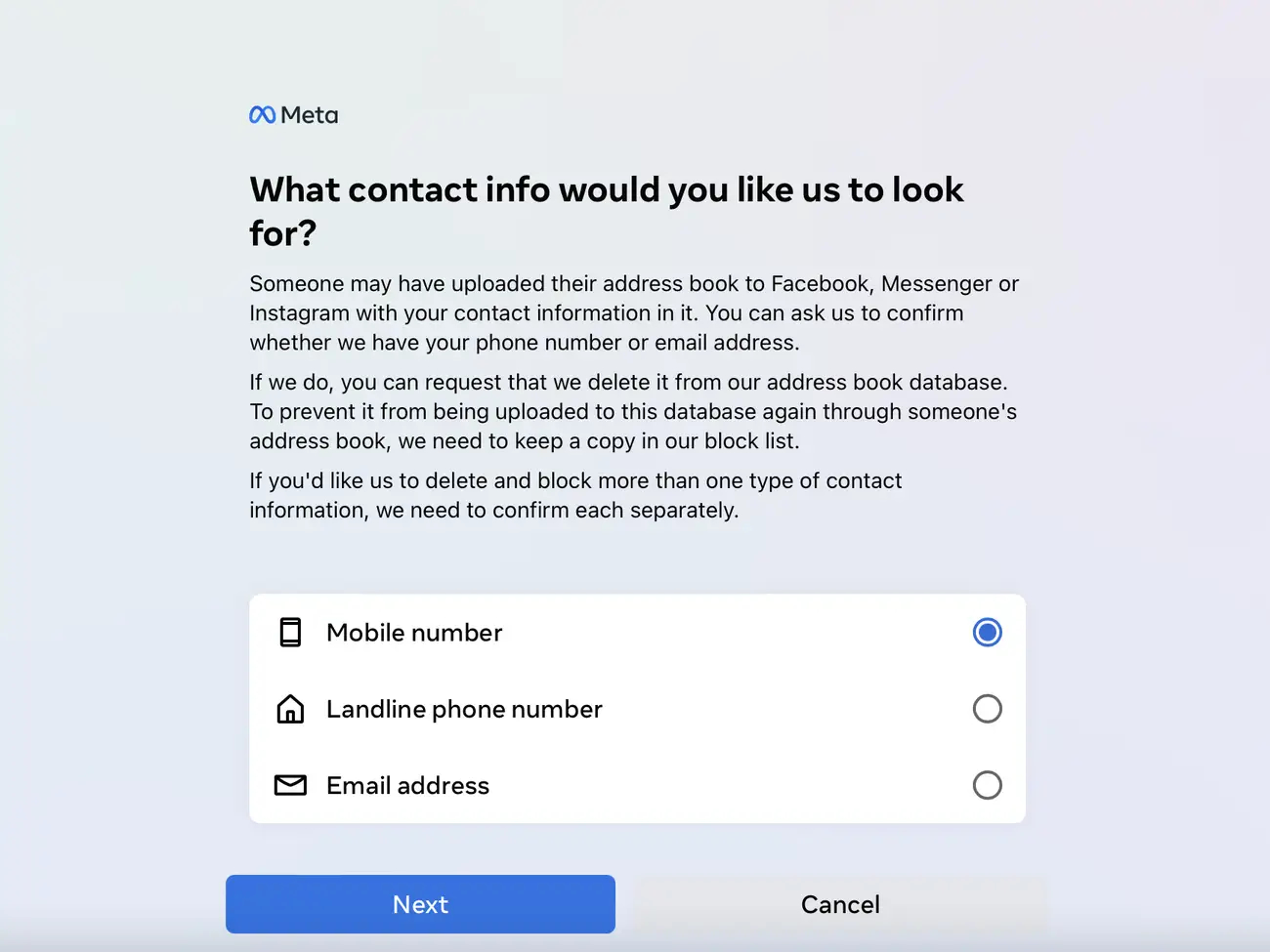
Task: Click the house icon for landline
Action: tap(290, 709)
